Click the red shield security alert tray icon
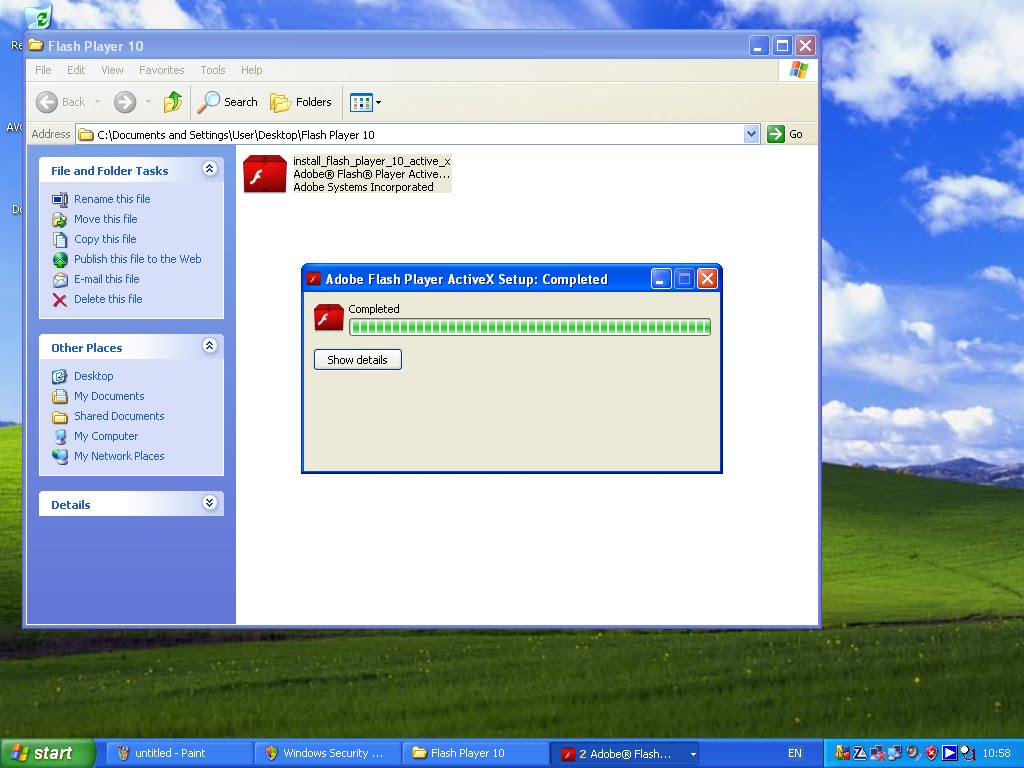The width and height of the screenshot is (1024, 768). (x=931, y=753)
